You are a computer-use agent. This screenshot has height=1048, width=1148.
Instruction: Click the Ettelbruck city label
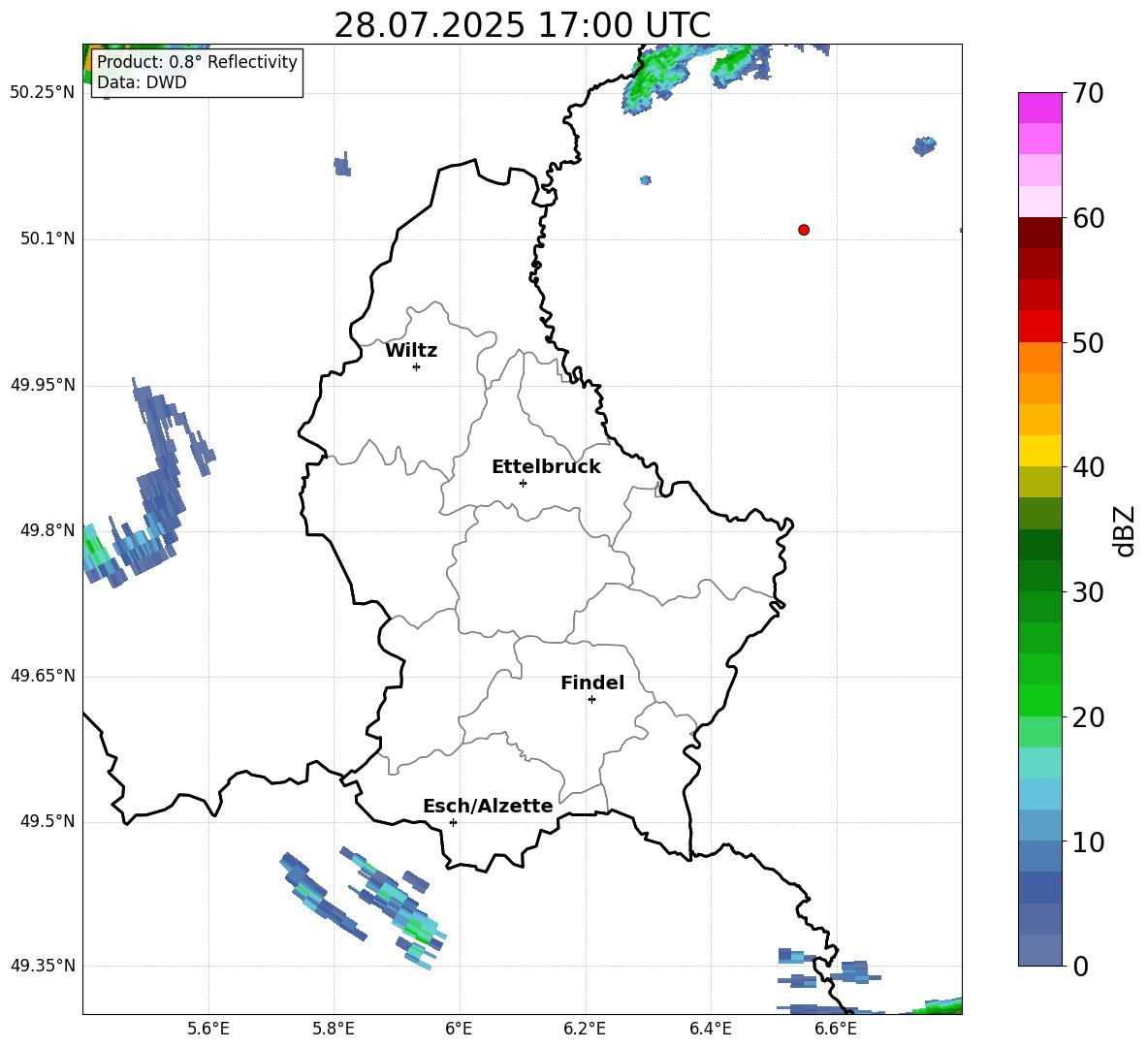tap(546, 467)
